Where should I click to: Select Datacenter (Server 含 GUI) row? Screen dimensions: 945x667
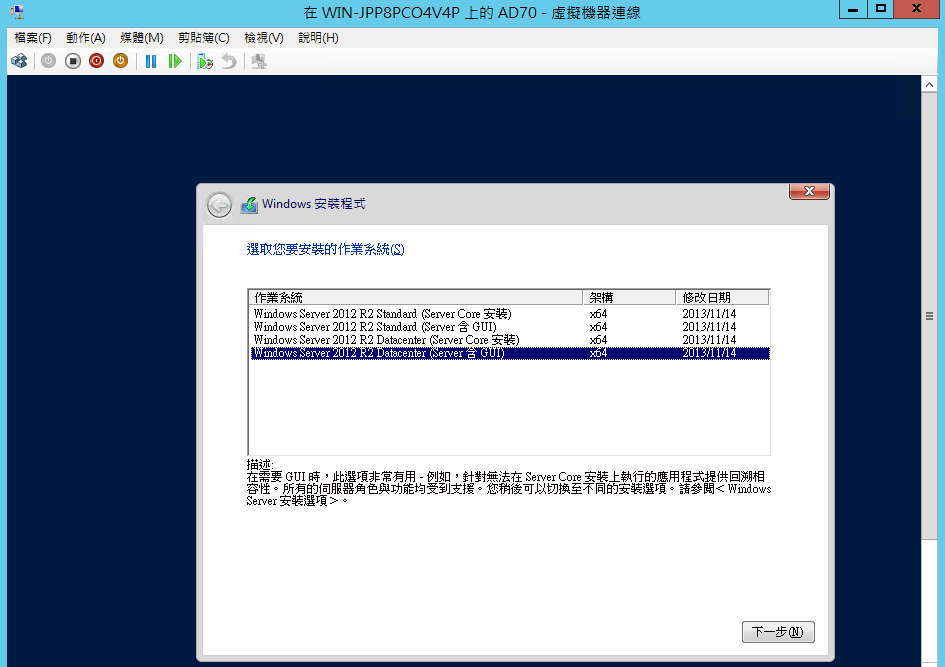tap(509, 353)
